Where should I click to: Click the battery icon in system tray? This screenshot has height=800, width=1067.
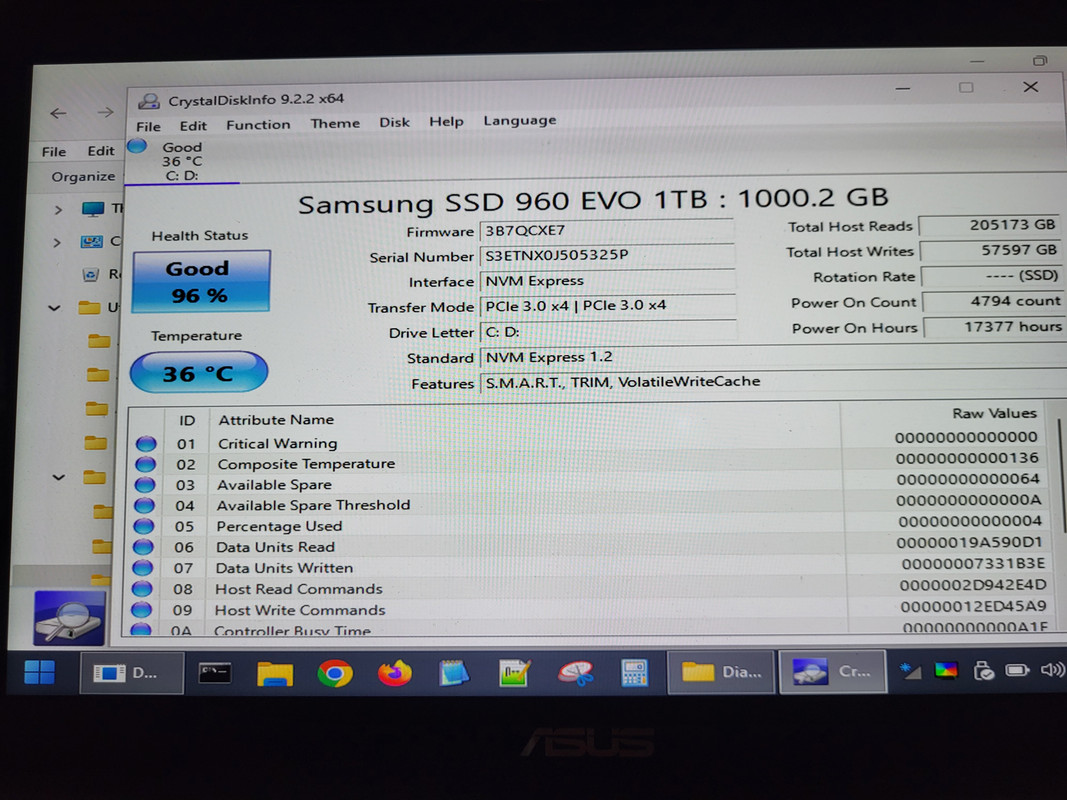click(1017, 671)
